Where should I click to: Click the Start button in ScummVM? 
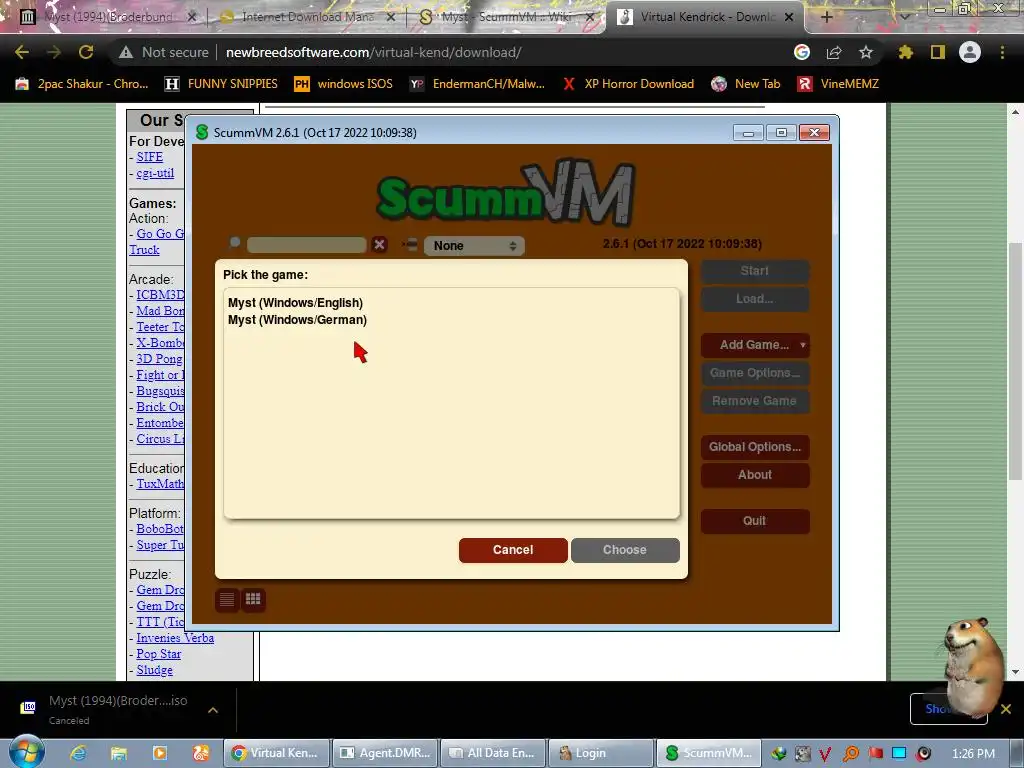[755, 271]
